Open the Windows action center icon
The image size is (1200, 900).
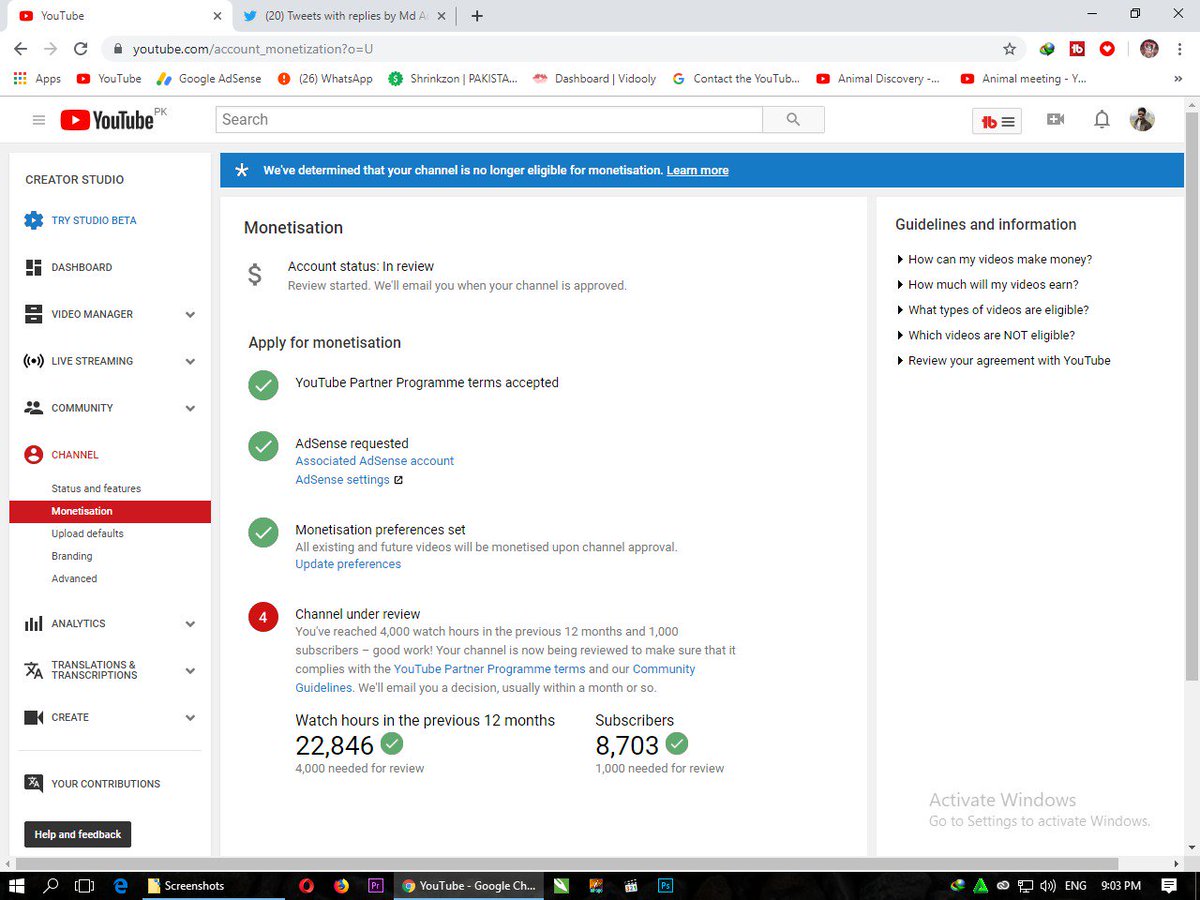[x=1169, y=885]
